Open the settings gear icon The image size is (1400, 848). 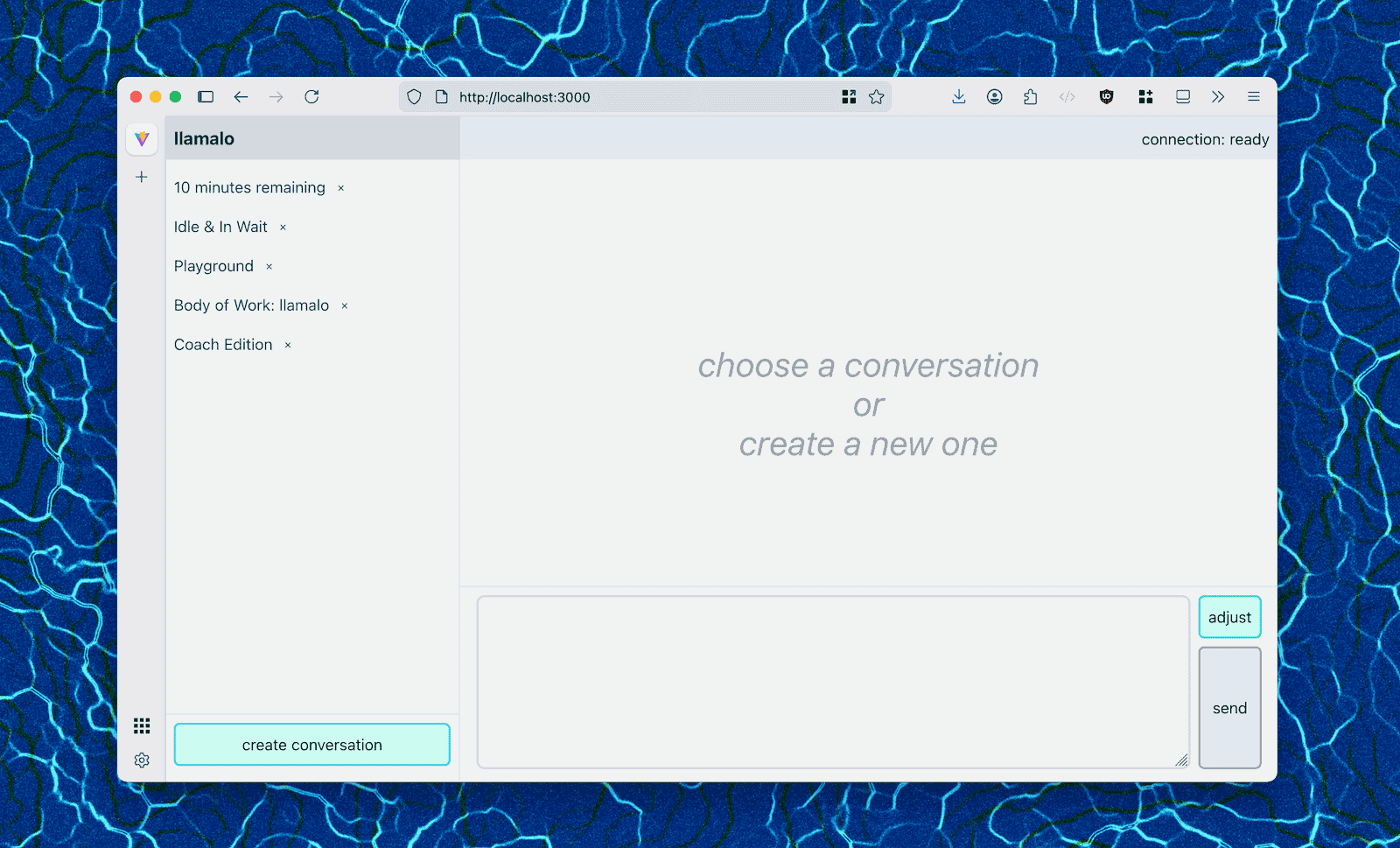142,760
